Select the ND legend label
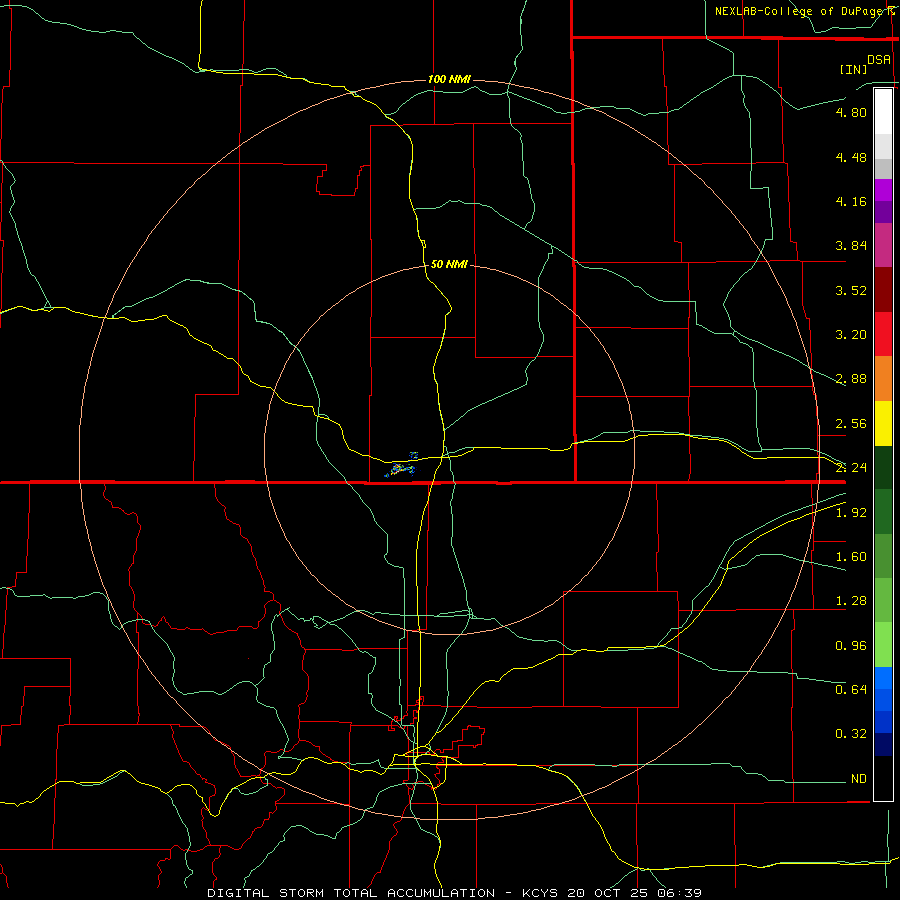The width and height of the screenshot is (900, 900). tap(859, 779)
